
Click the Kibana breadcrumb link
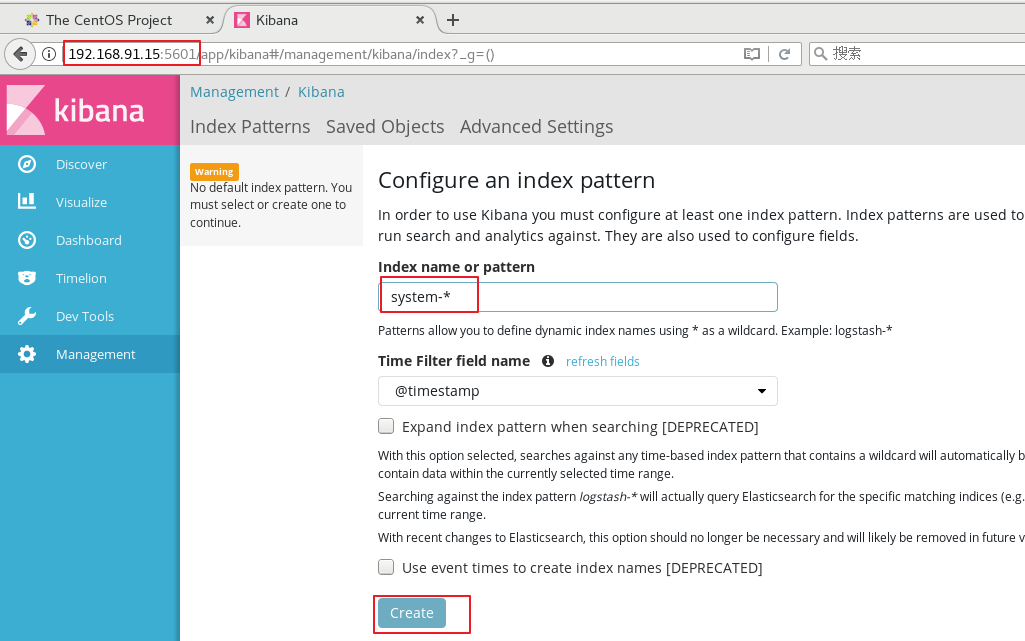tap(321, 92)
